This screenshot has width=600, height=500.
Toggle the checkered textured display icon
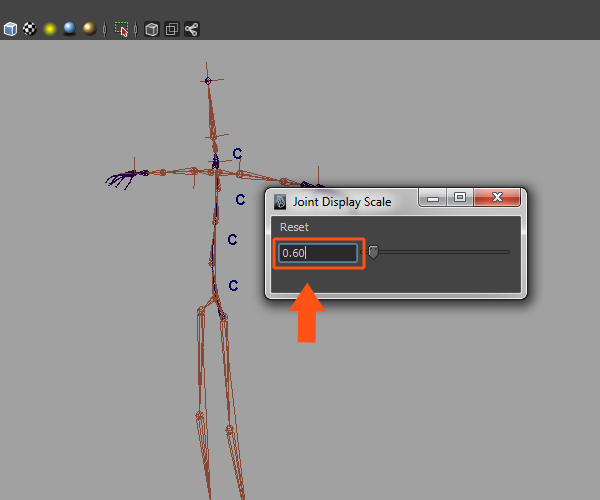[29, 29]
